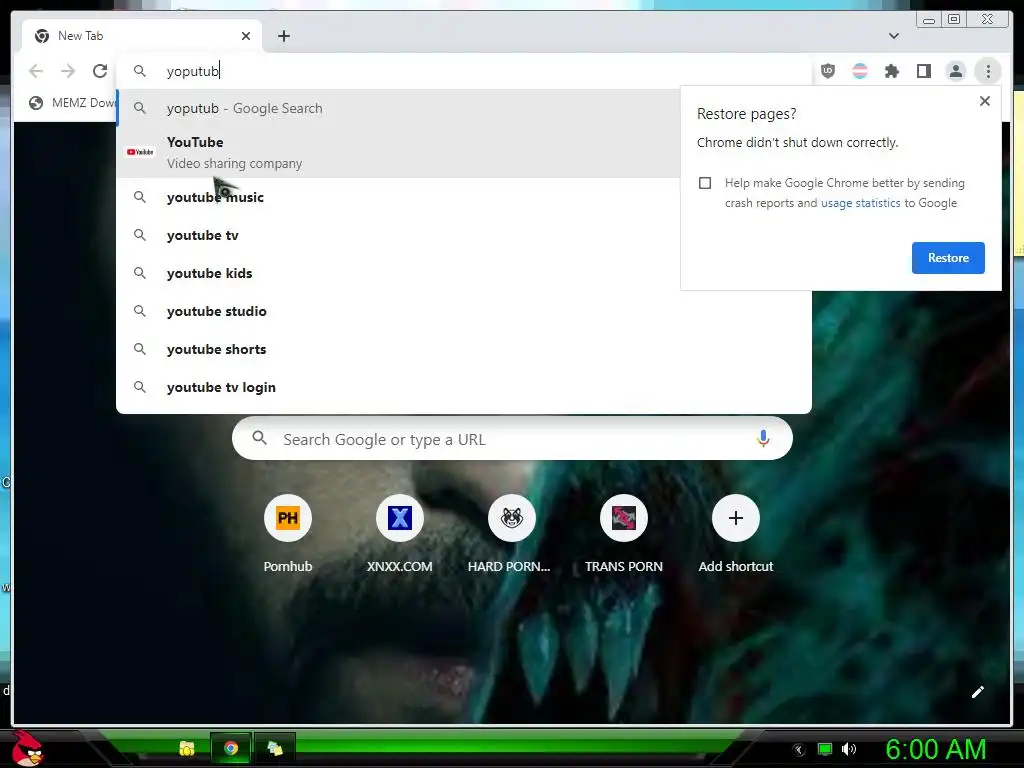Click the browser forward arrow
1024x768 pixels.
(x=68, y=71)
